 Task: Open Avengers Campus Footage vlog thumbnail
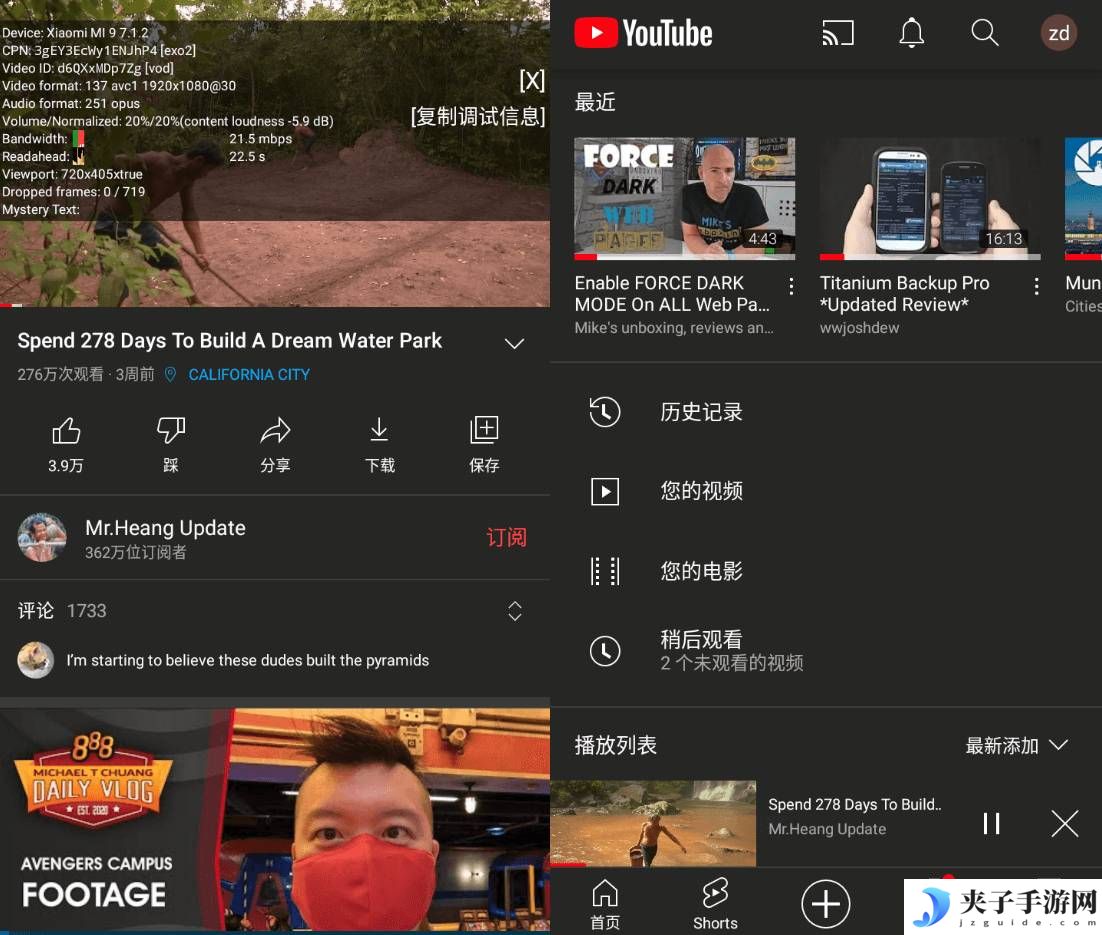(275, 819)
